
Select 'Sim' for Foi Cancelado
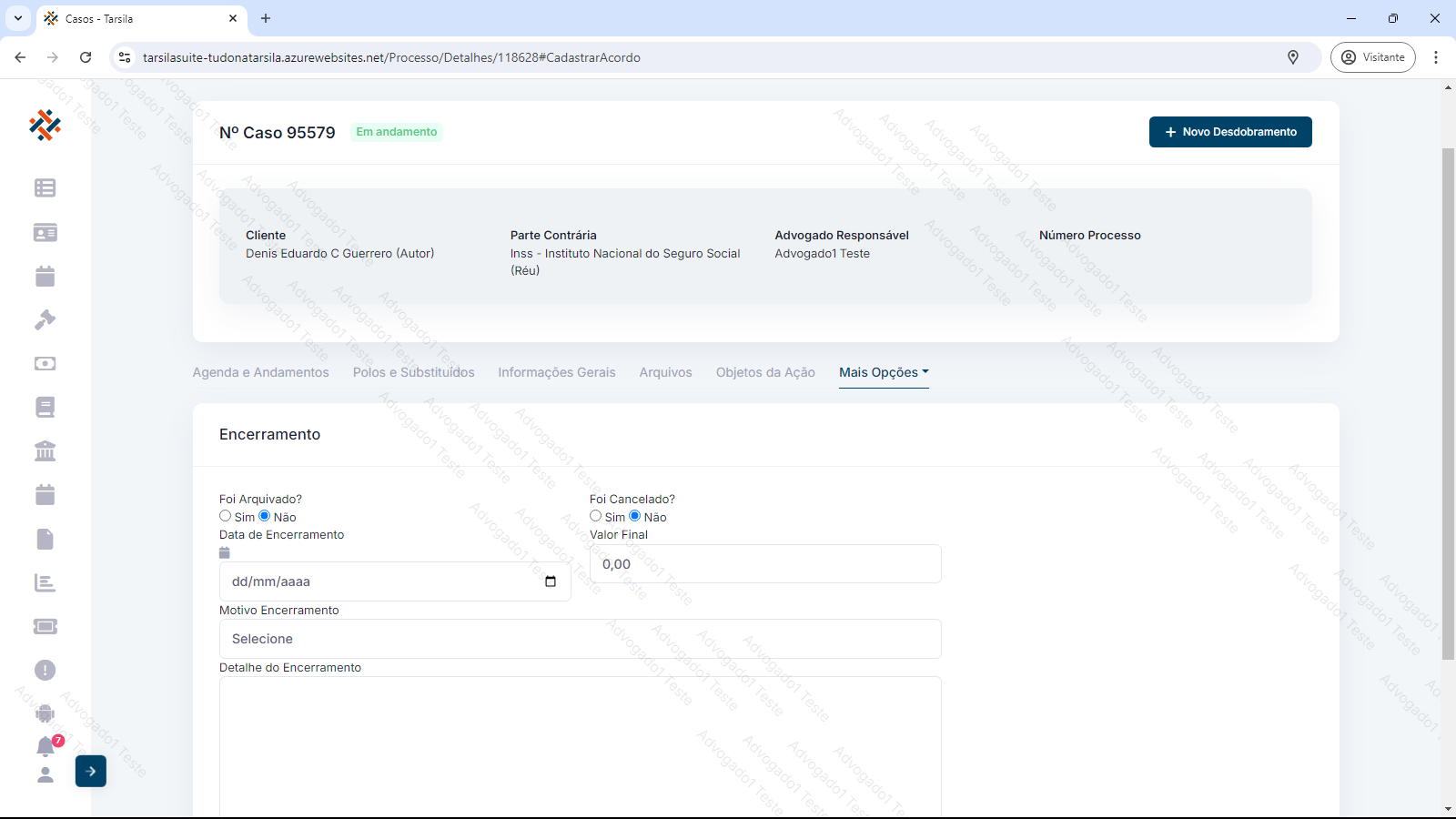click(x=596, y=516)
